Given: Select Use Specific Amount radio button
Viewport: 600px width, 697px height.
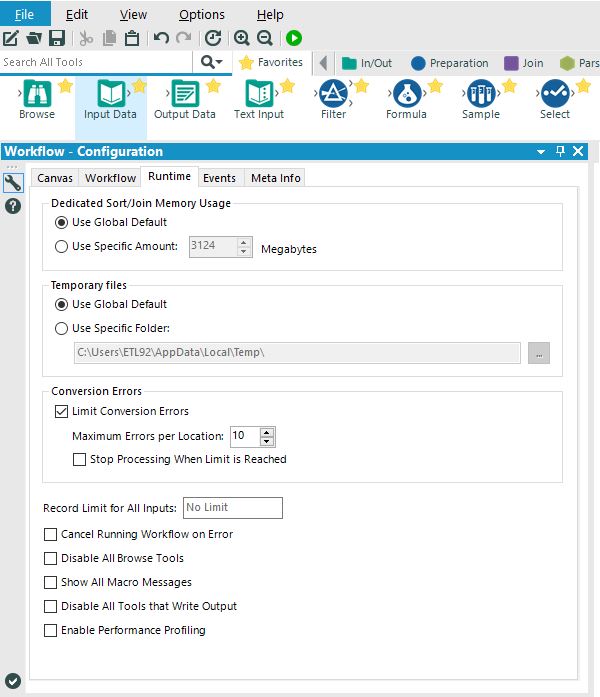Looking at the screenshot, I should point(61,246).
